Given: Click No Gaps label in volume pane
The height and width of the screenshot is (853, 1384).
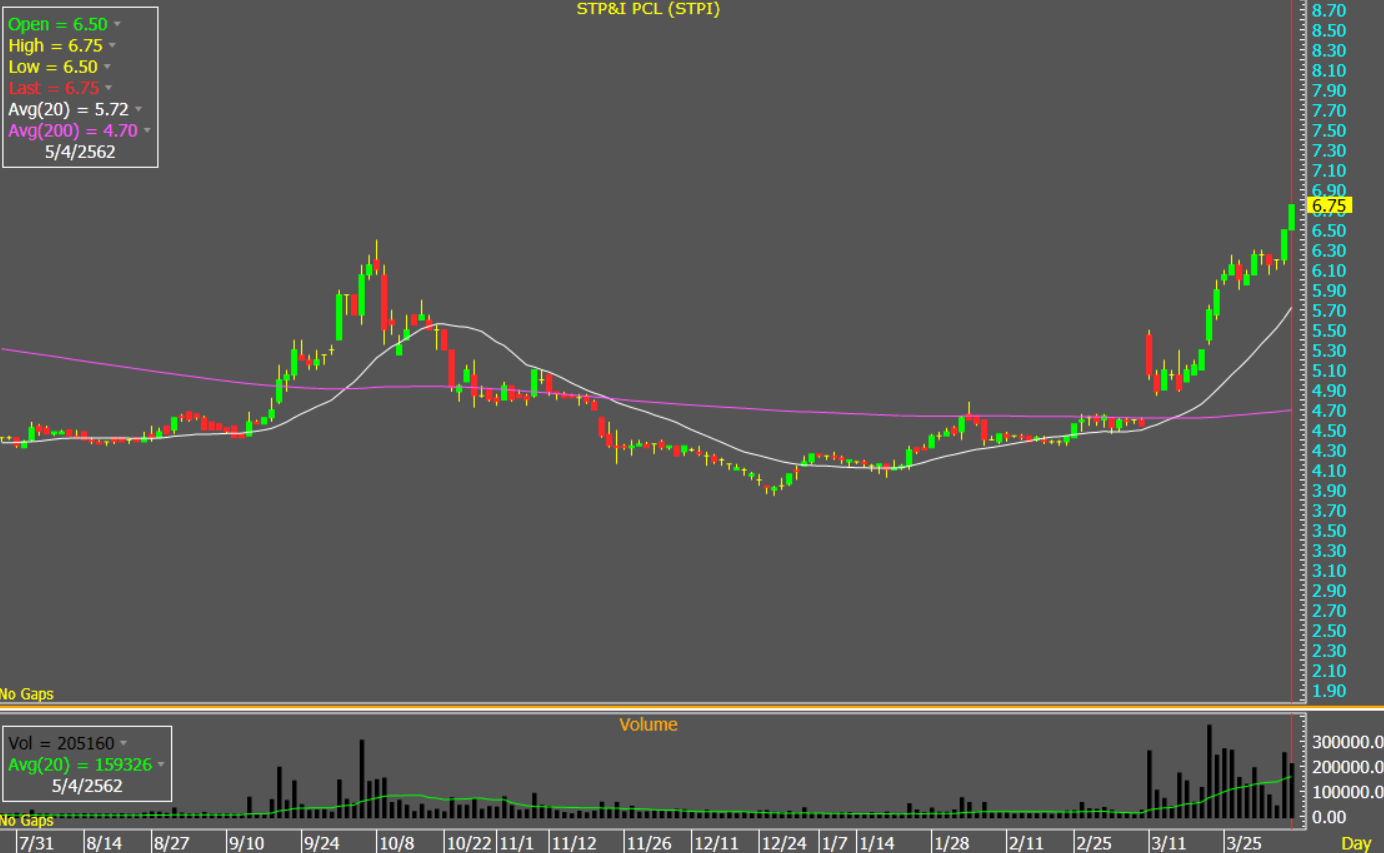Looking at the screenshot, I should 27,821.
